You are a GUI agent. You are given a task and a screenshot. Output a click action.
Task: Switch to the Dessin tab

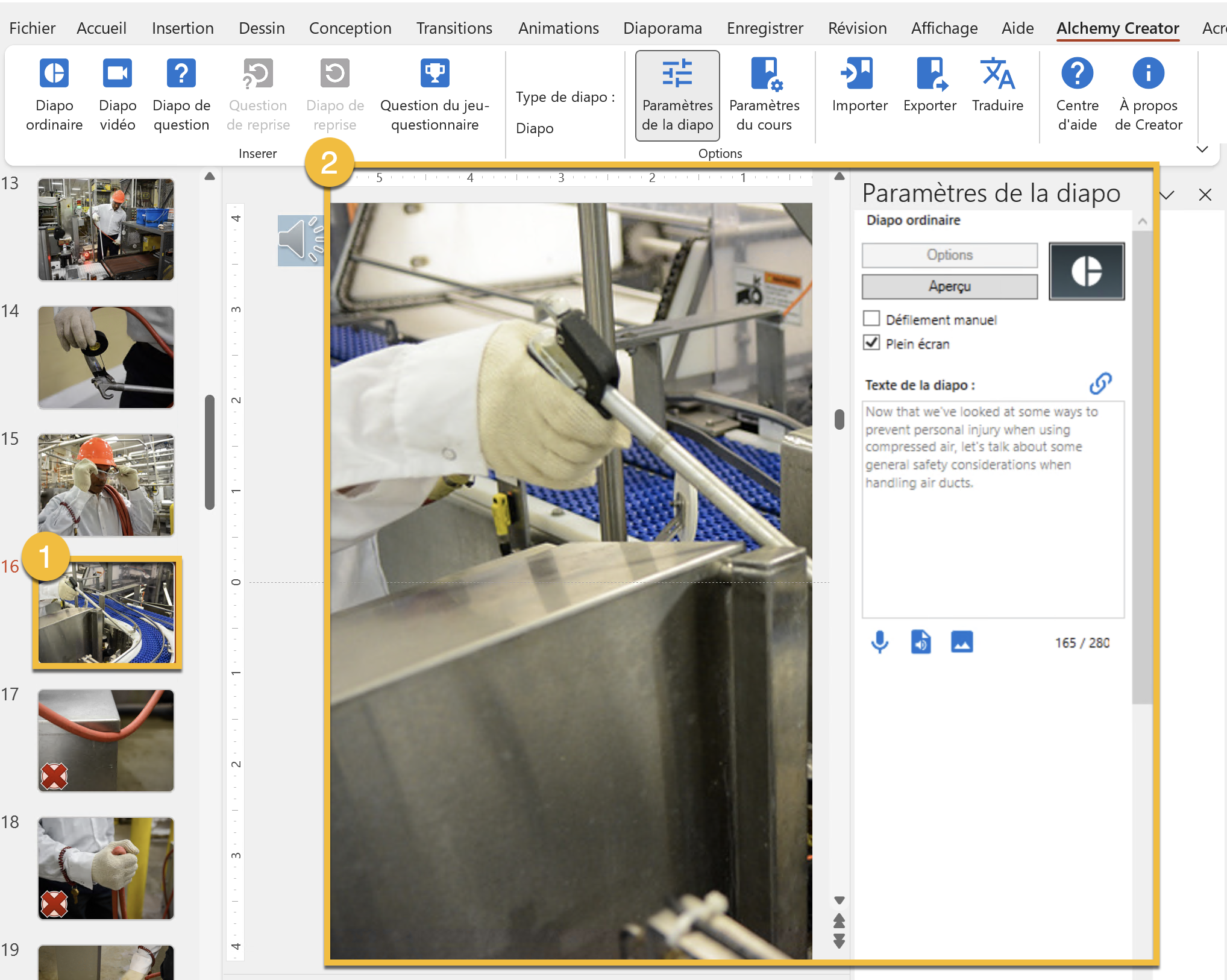click(x=262, y=28)
